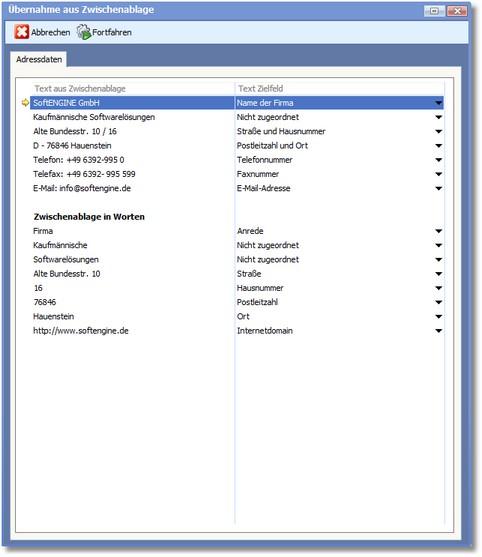Open dropdown for Straße field
The image size is (482, 557).
439,274
